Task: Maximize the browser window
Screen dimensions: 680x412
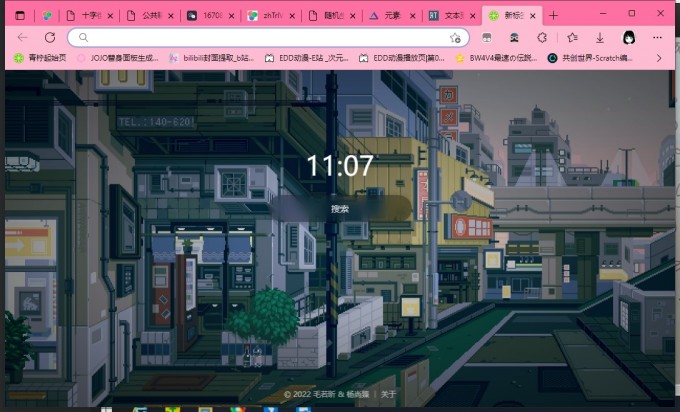Action: 632,13
